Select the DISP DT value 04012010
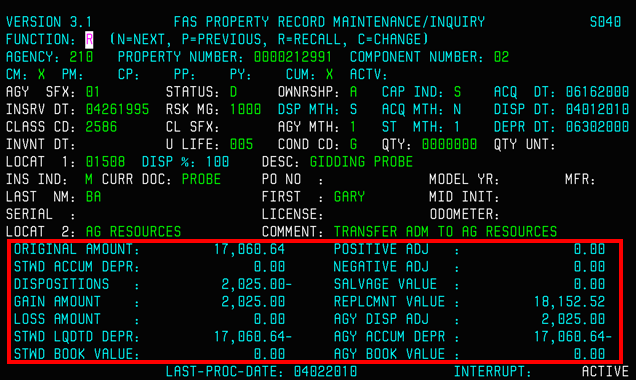 point(597,109)
